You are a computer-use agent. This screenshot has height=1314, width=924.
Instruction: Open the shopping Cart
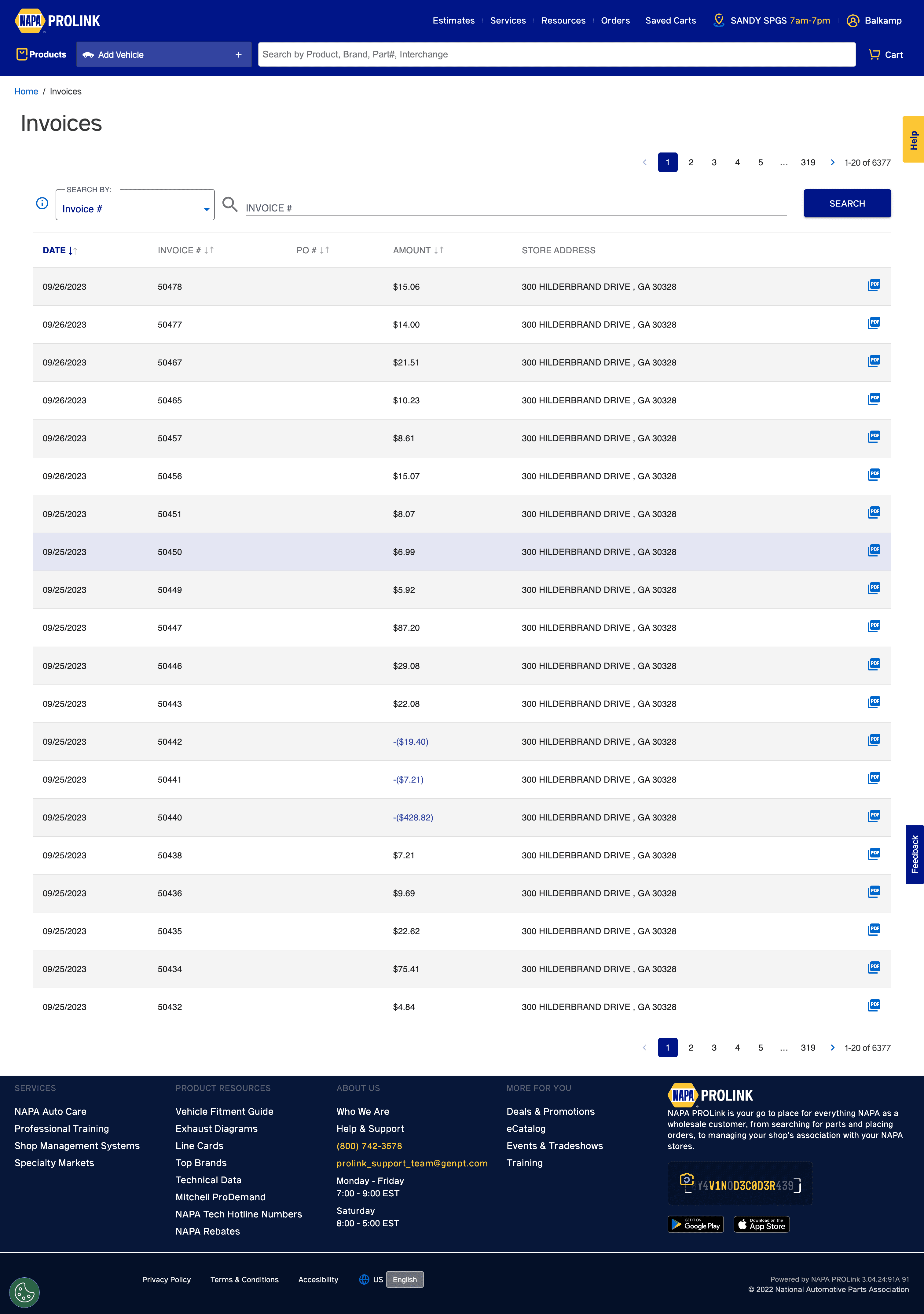pos(886,54)
